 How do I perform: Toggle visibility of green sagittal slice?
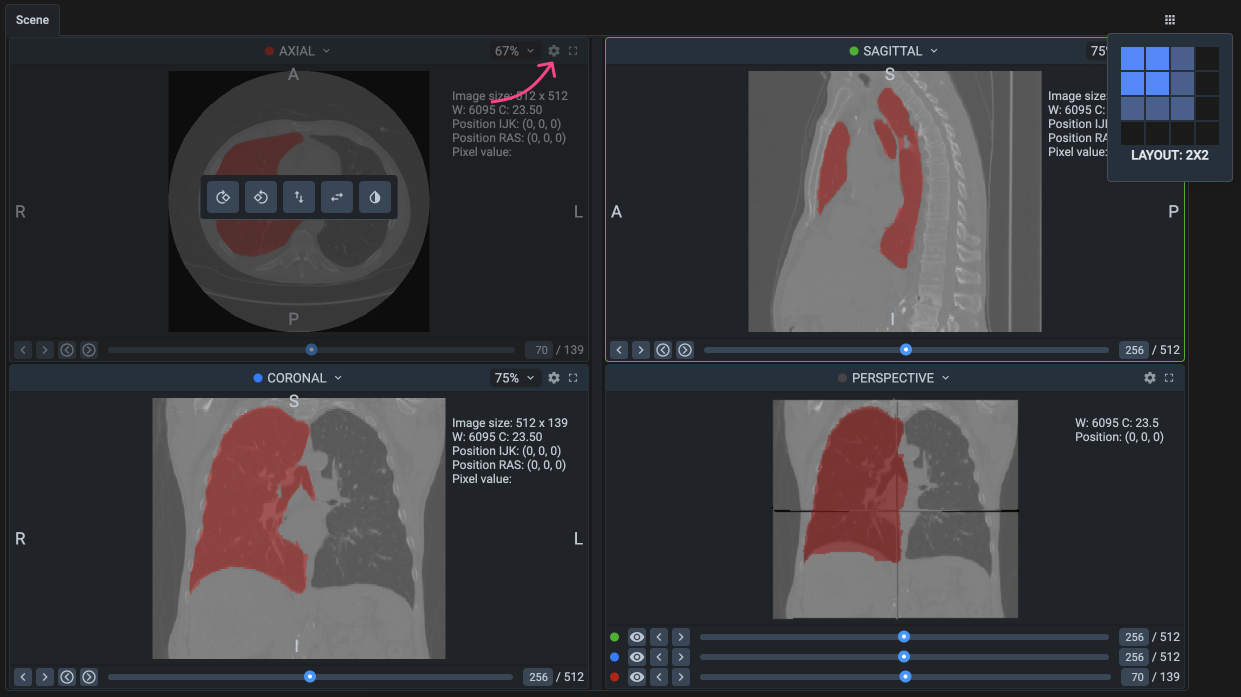pyautogui.click(x=637, y=637)
